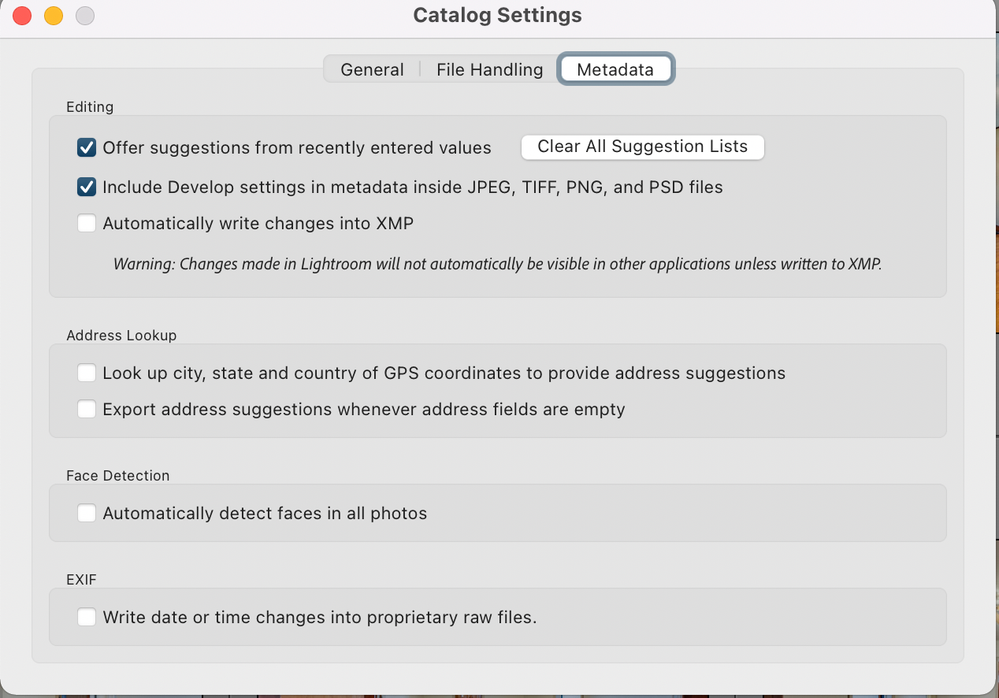Minimize the Catalog Settings window
The width and height of the screenshot is (999, 698).
tap(54, 16)
